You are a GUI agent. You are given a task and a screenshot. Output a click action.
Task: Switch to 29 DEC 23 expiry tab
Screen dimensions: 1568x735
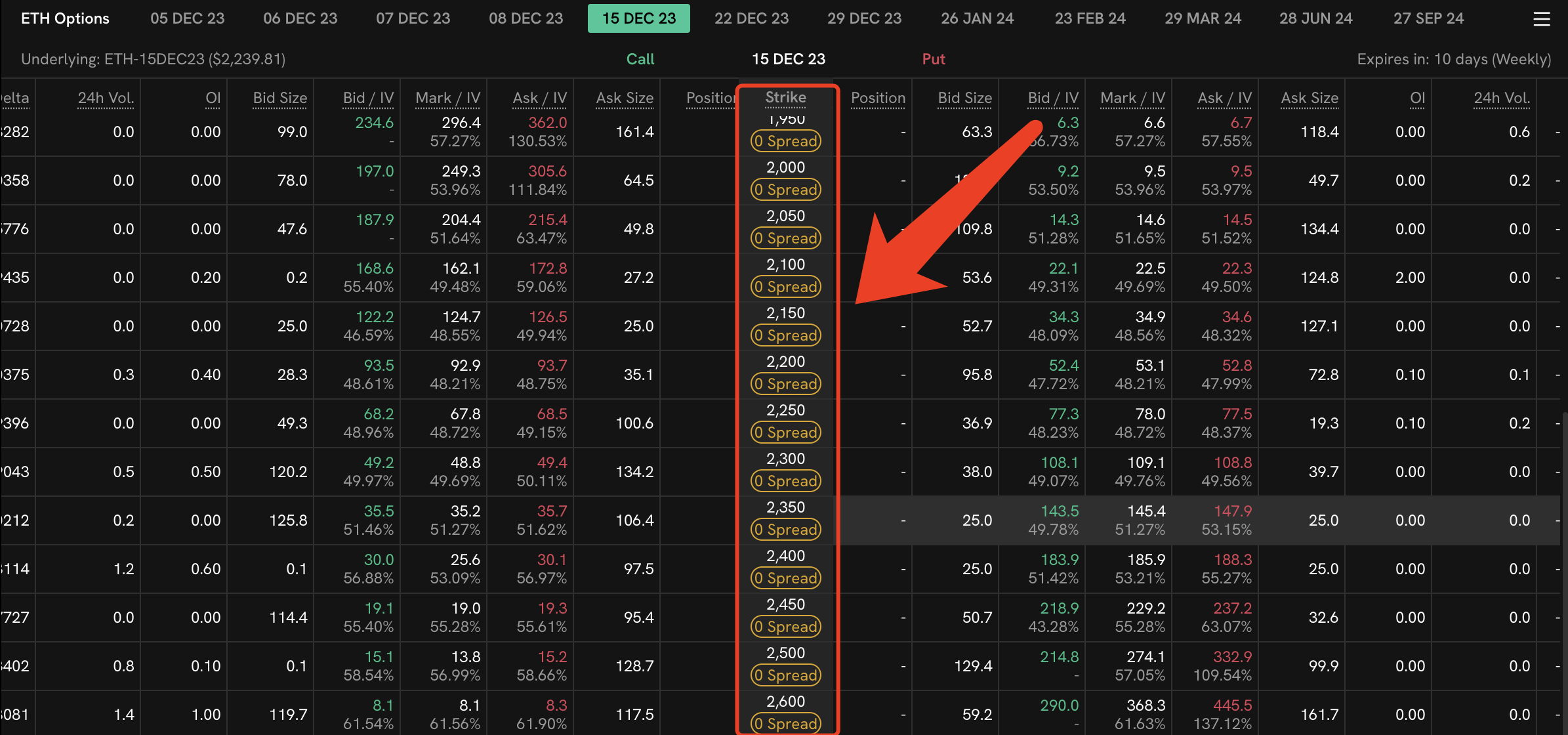(x=864, y=18)
